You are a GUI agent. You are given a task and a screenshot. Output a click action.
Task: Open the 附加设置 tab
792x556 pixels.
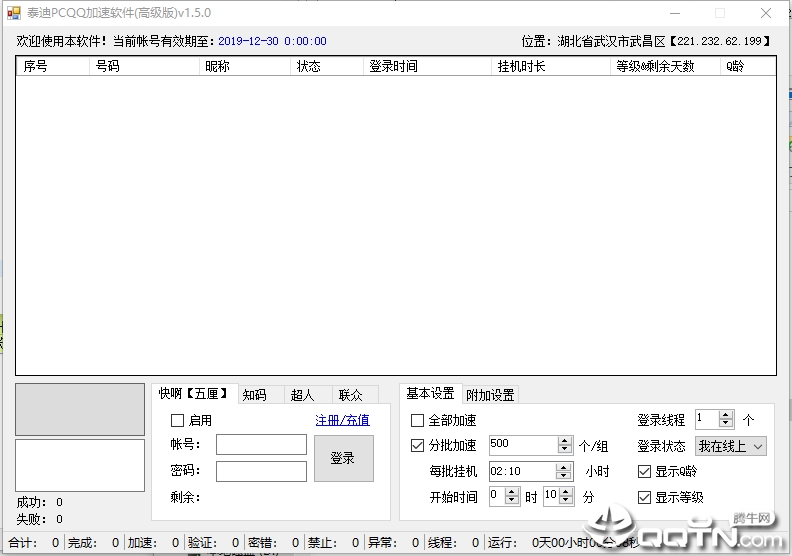(x=490, y=395)
